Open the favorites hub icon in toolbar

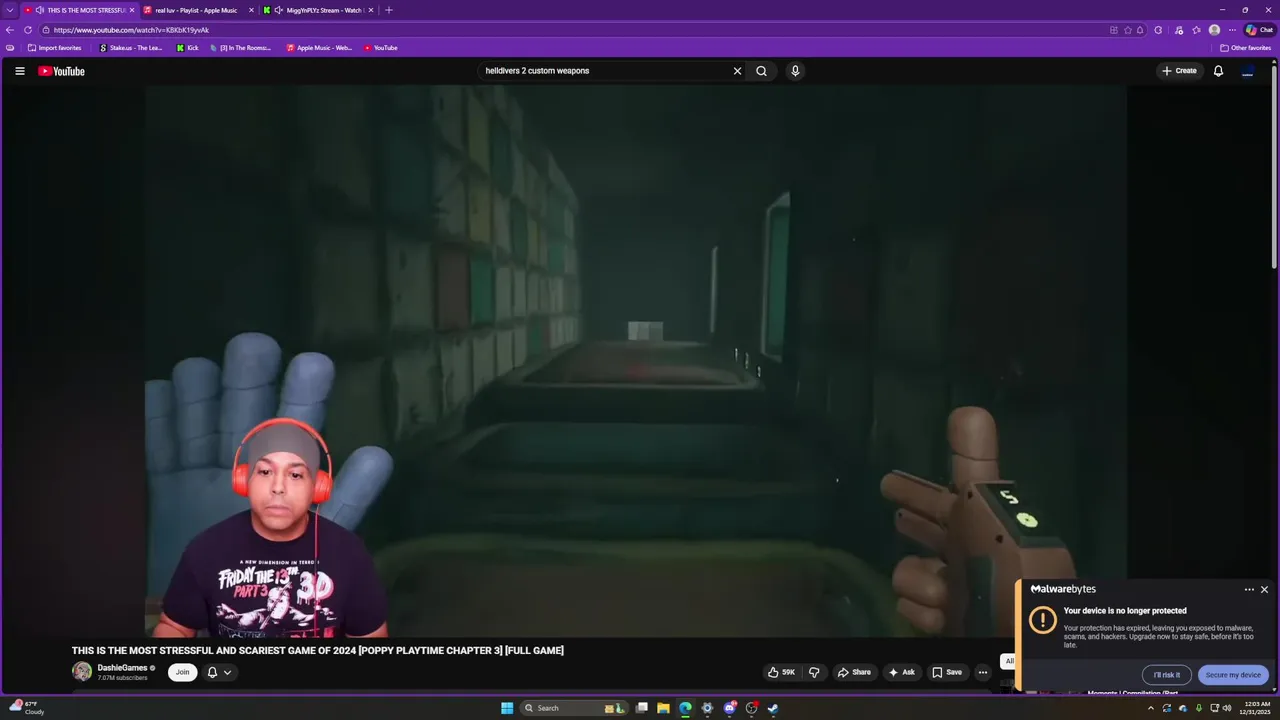[x=1196, y=30]
